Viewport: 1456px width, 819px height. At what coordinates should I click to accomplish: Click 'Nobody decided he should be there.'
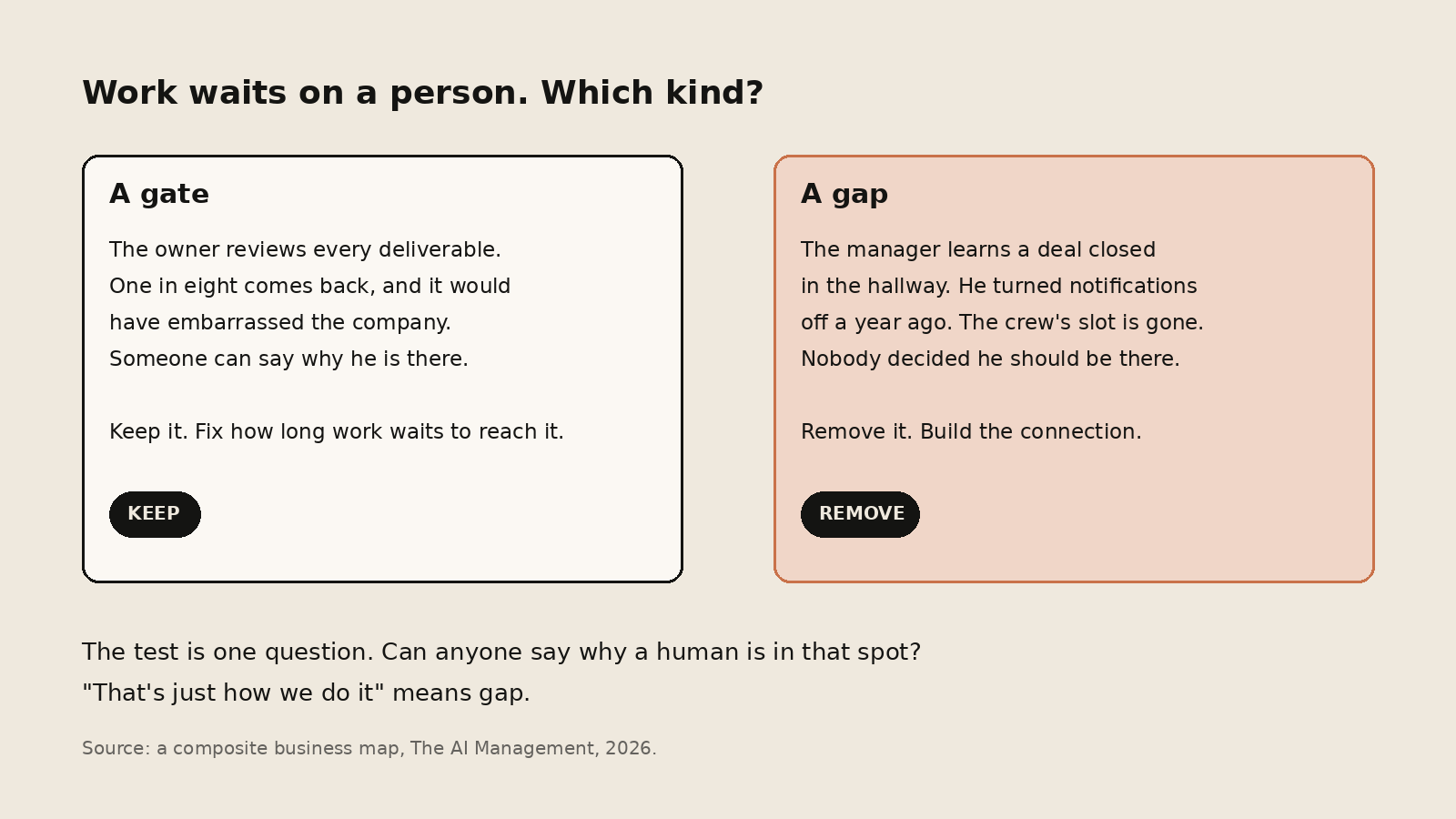point(990,359)
